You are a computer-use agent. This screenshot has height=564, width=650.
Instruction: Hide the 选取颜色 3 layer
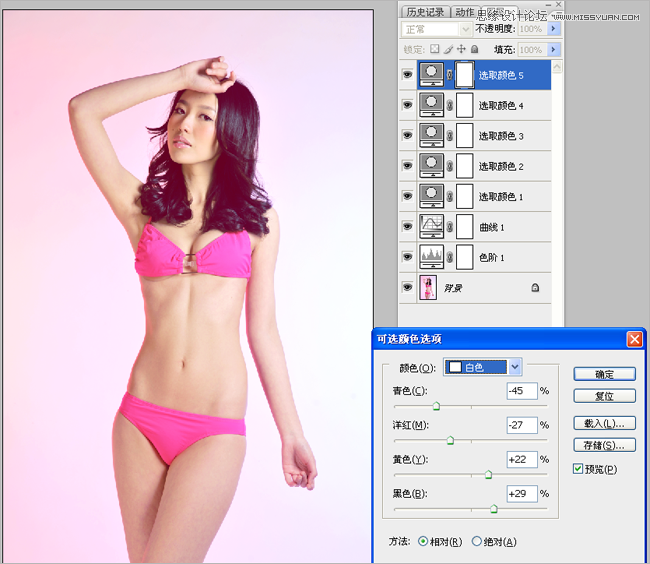pos(407,135)
